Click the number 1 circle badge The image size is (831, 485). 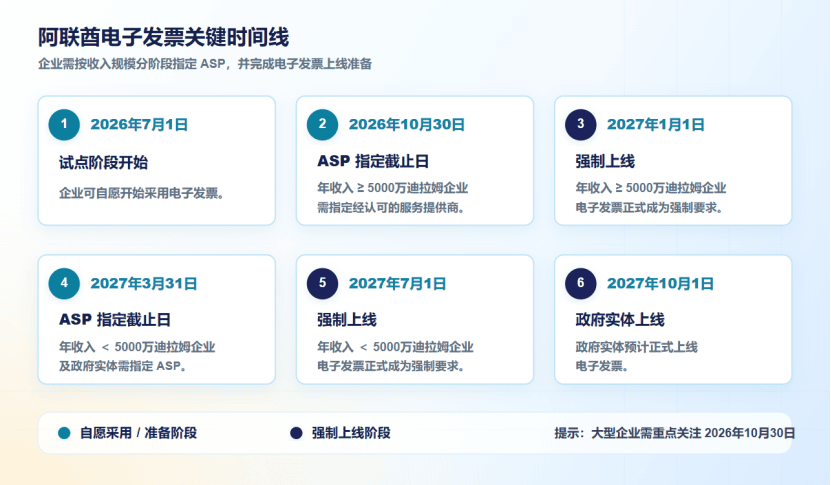click(64, 125)
